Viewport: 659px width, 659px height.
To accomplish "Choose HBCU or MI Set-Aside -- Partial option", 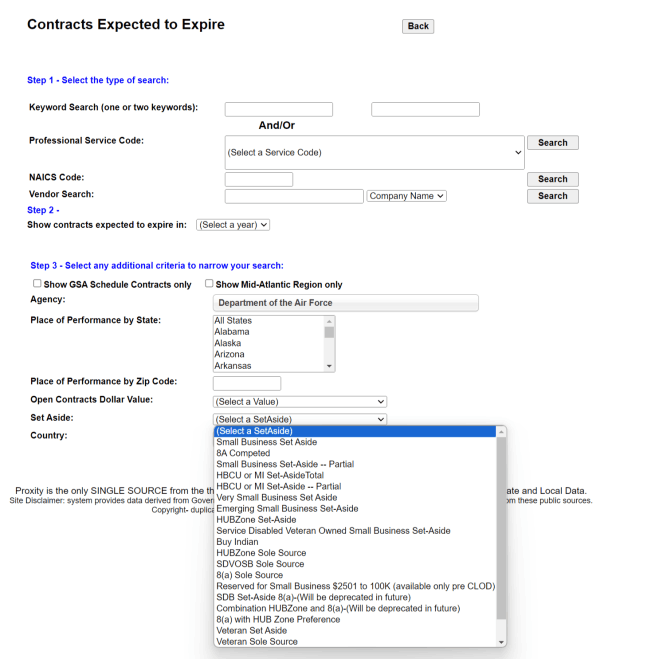I will point(355,487).
